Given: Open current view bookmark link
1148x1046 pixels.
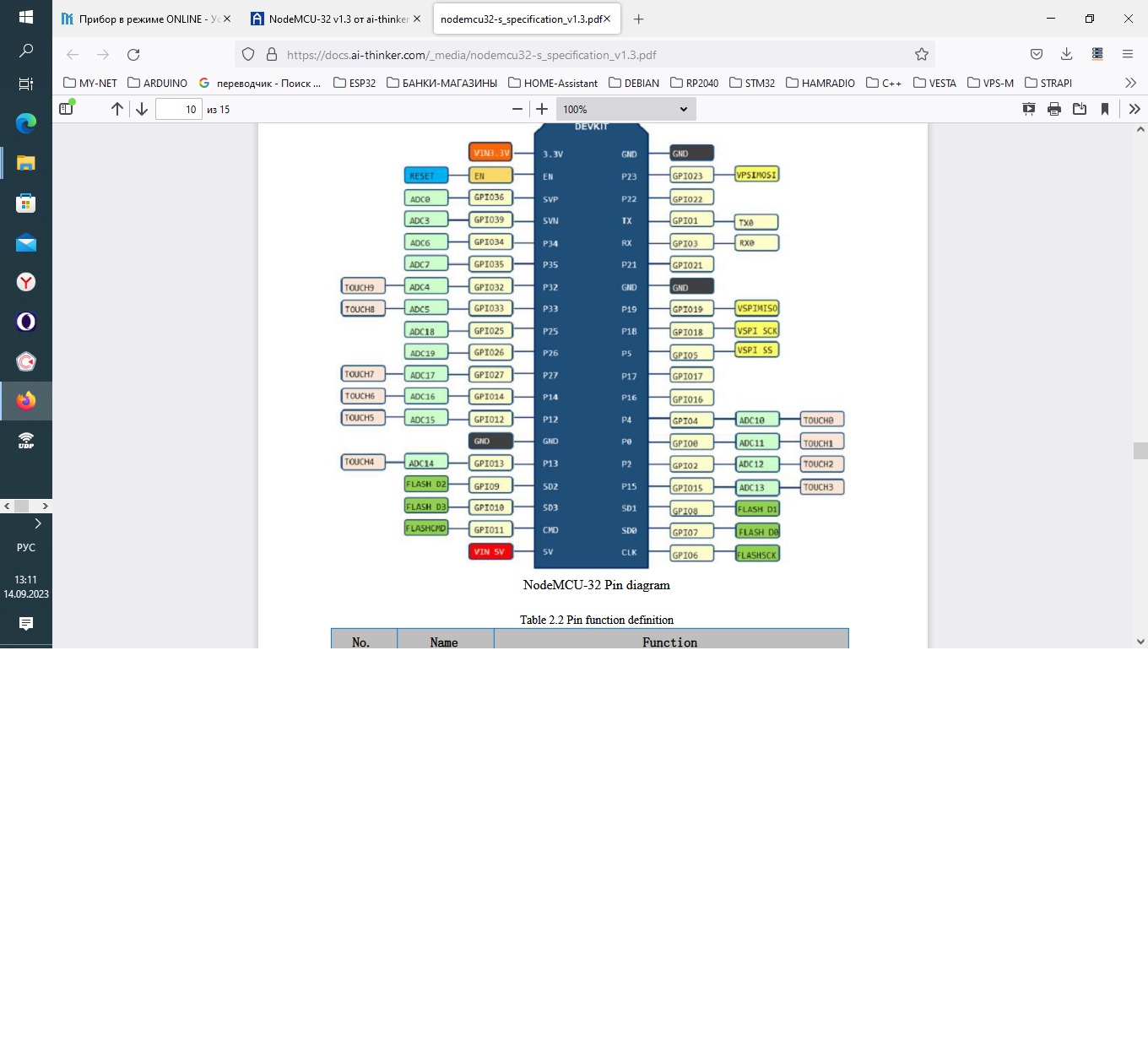Looking at the screenshot, I should click(1105, 109).
